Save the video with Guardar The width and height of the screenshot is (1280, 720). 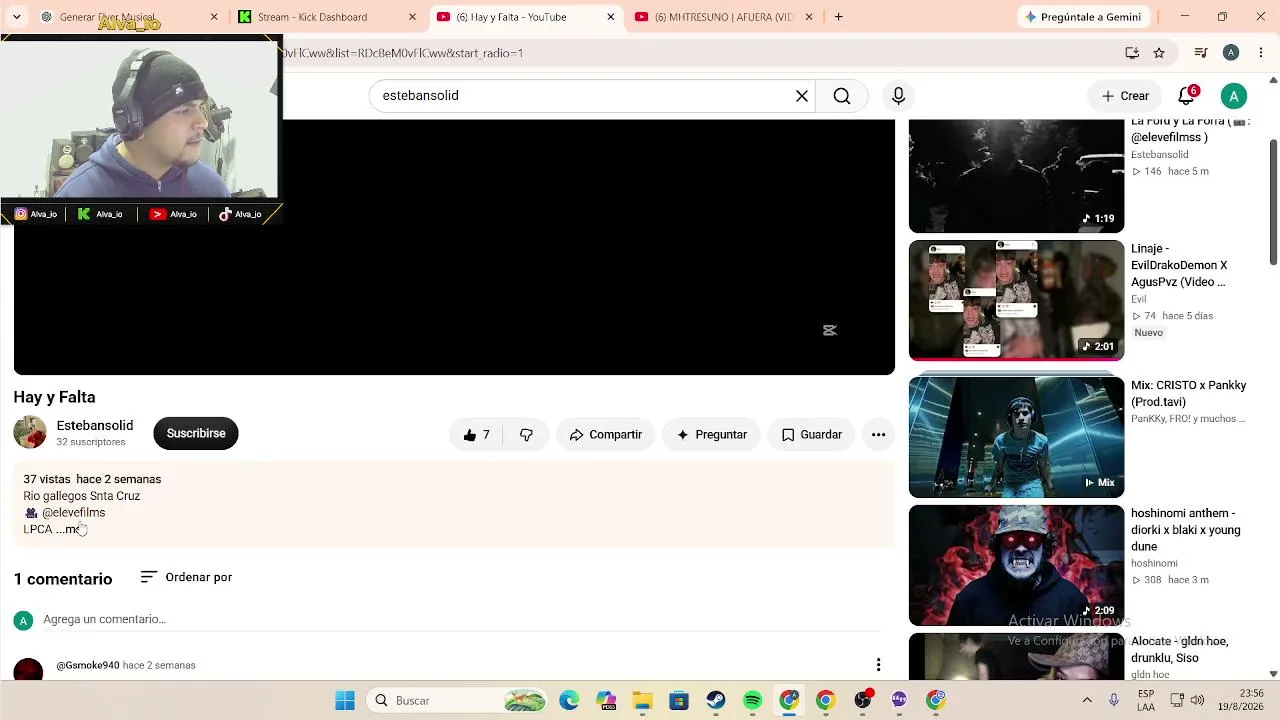click(811, 435)
